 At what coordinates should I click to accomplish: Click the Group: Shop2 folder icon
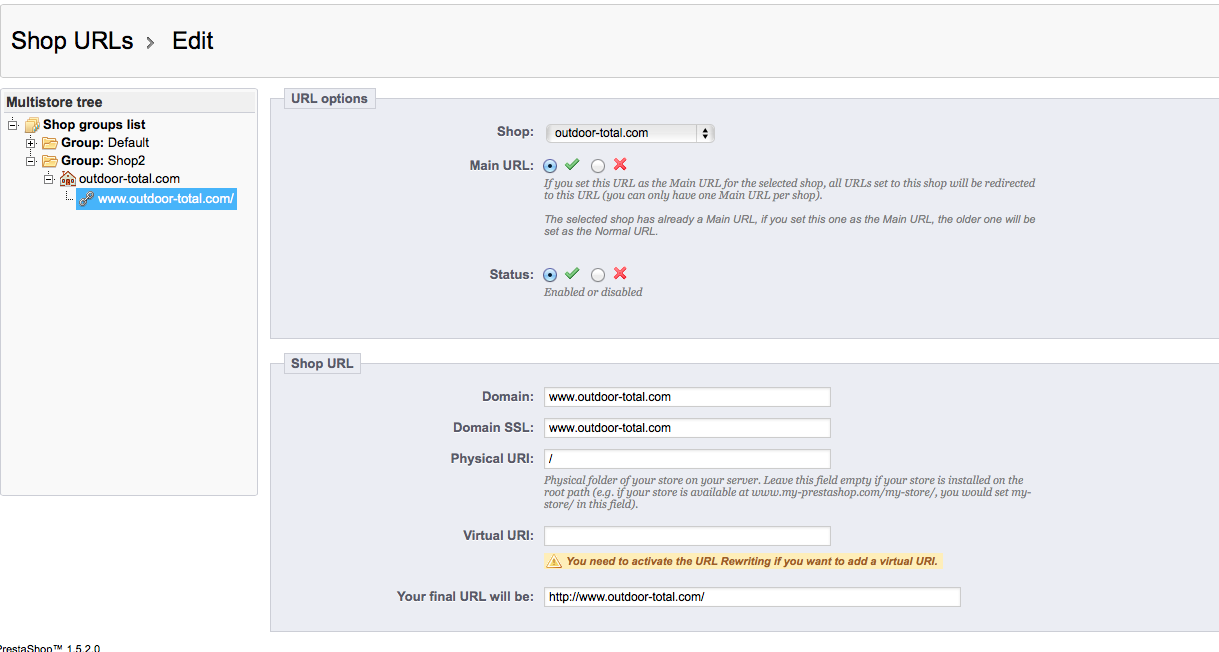(50, 161)
